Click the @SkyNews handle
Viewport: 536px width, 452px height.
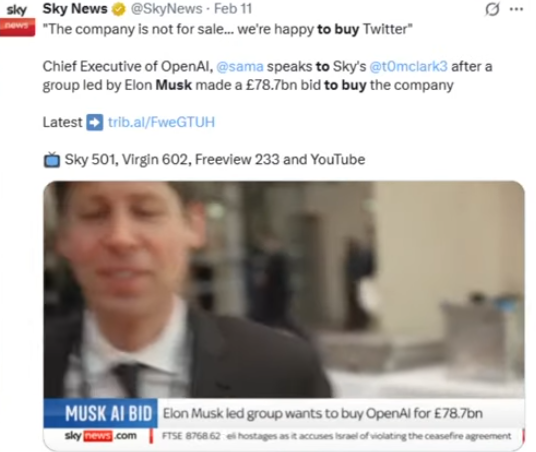[166, 9]
